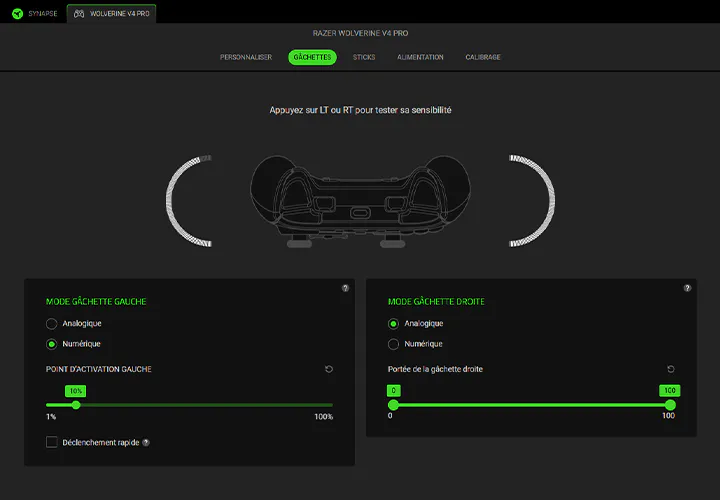Screen dimensions: 720x500
Task: Show help tooltip for Déclenchement rapide
Action: click(146, 443)
